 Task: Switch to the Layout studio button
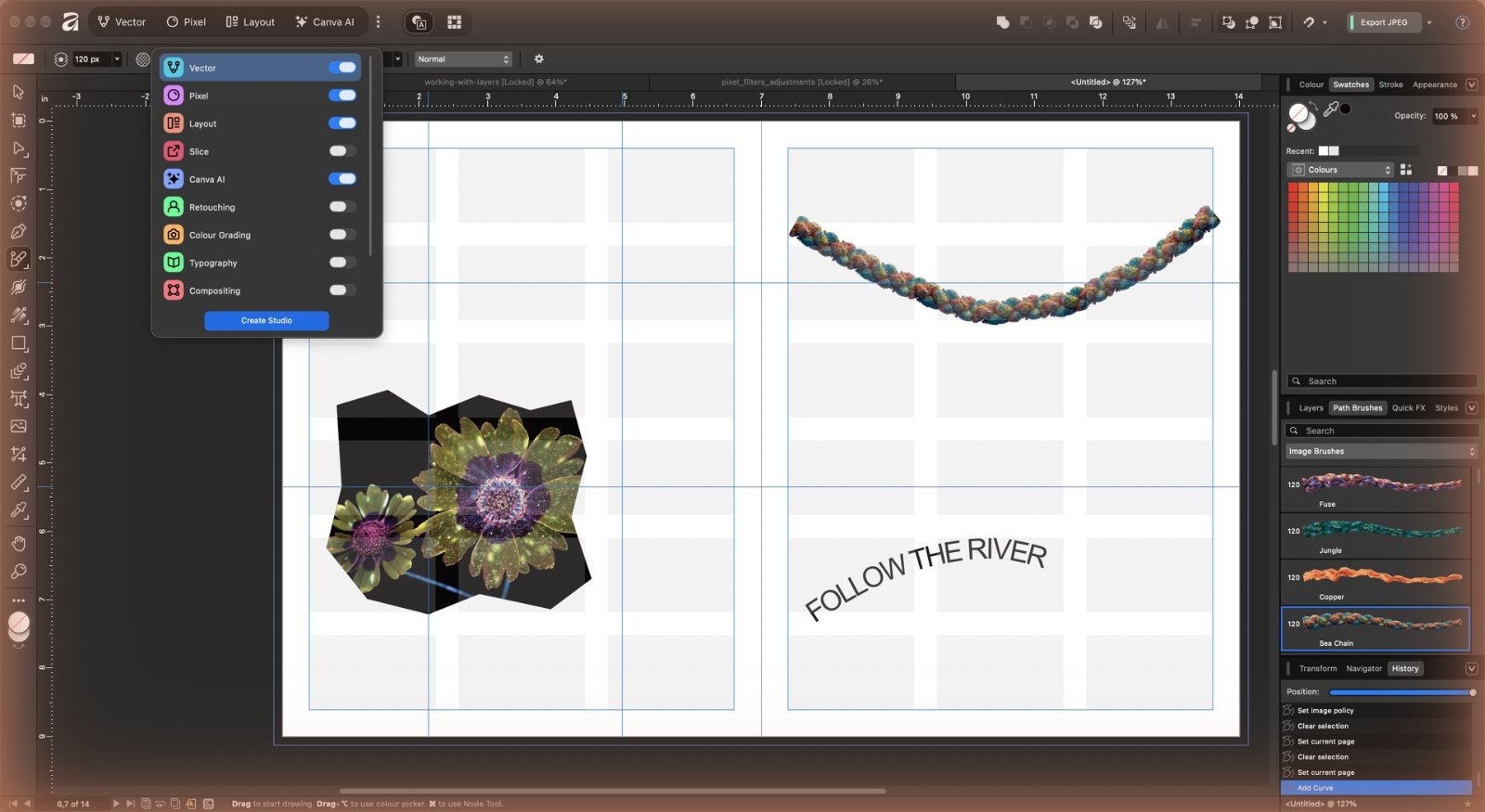coord(251,21)
